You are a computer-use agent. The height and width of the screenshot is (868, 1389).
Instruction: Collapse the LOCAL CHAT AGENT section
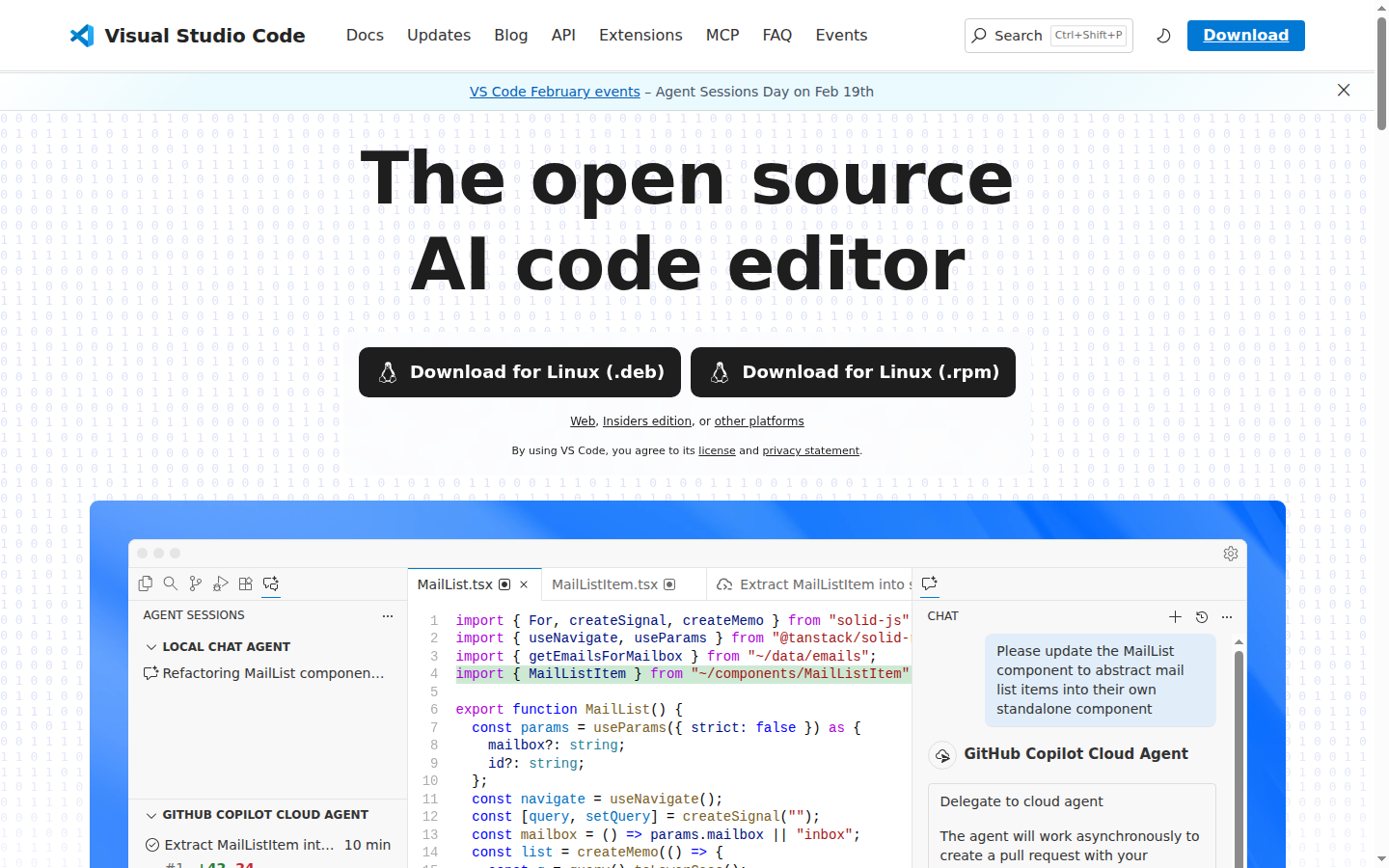coord(151,646)
